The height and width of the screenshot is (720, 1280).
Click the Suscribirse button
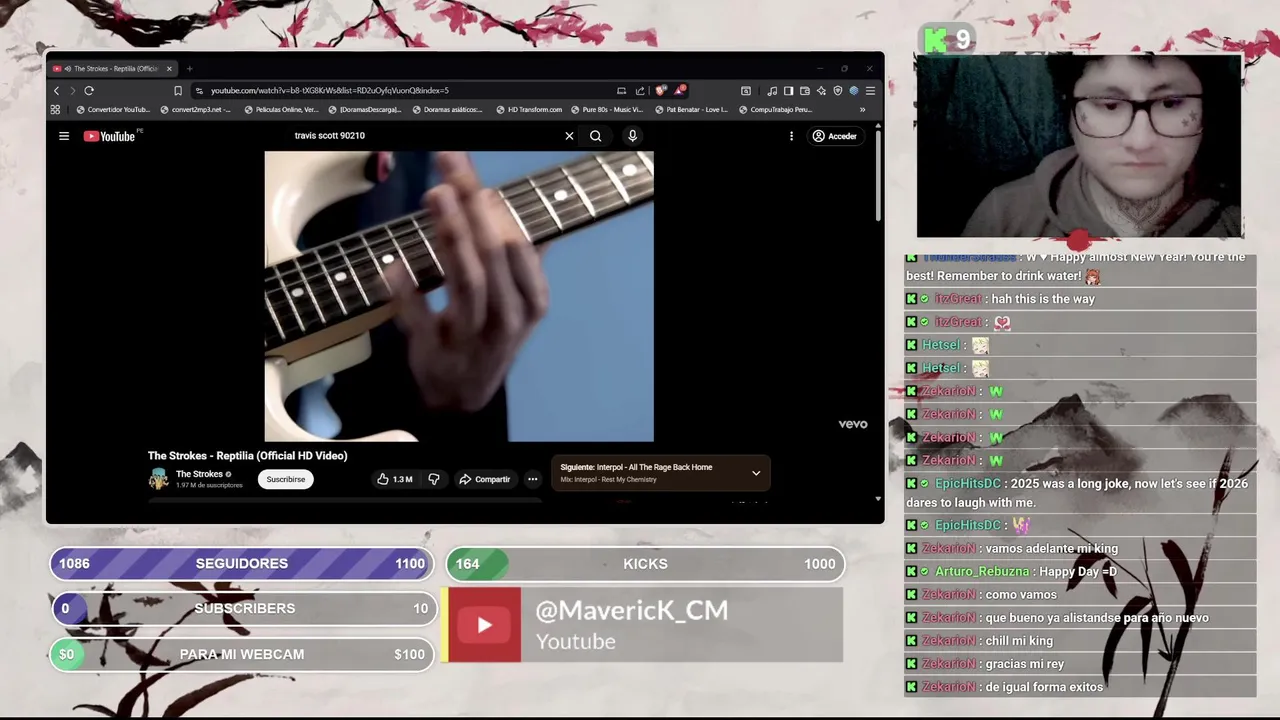(285, 479)
